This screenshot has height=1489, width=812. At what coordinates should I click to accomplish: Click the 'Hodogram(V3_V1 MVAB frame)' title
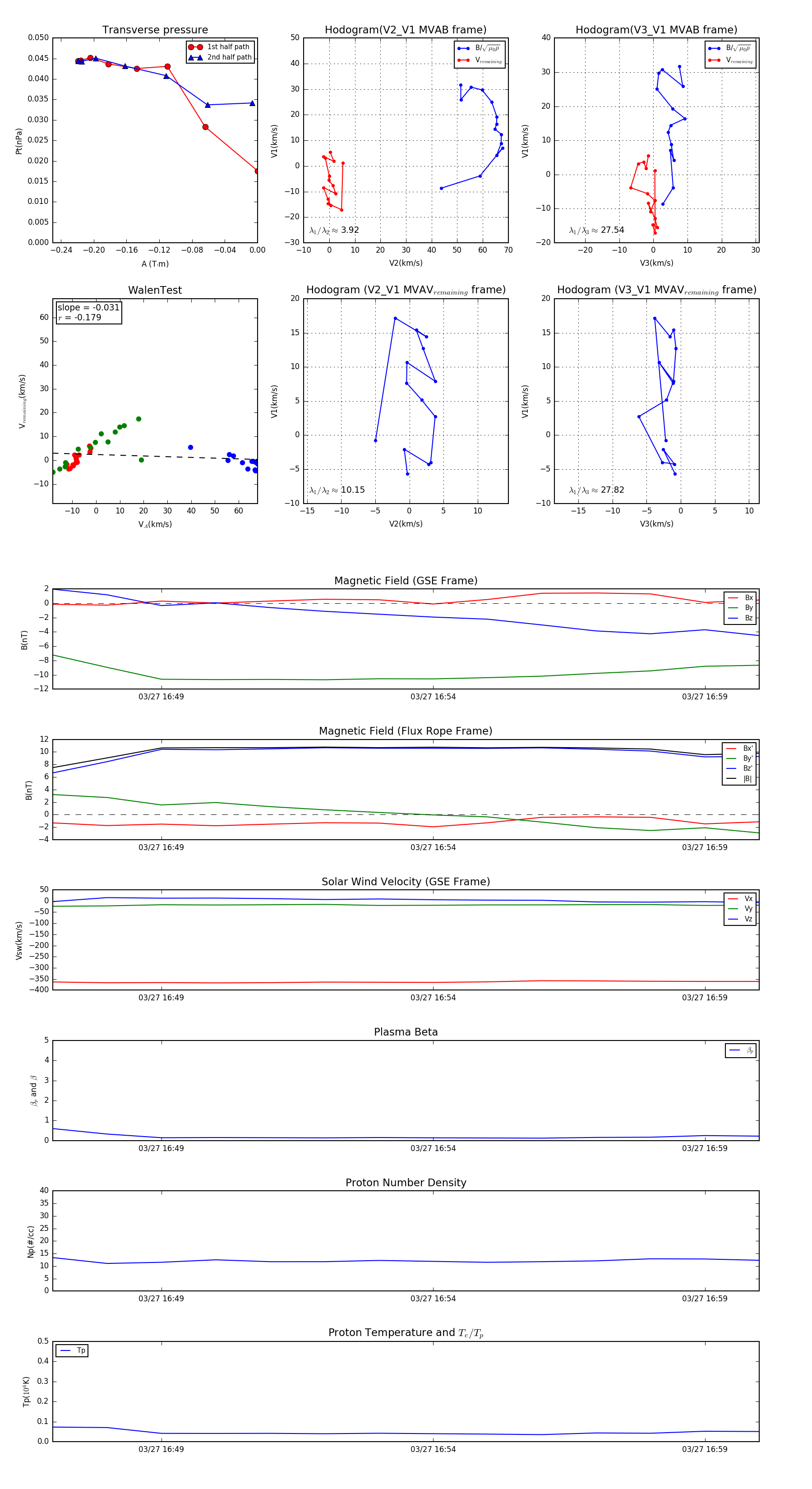coord(656,30)
